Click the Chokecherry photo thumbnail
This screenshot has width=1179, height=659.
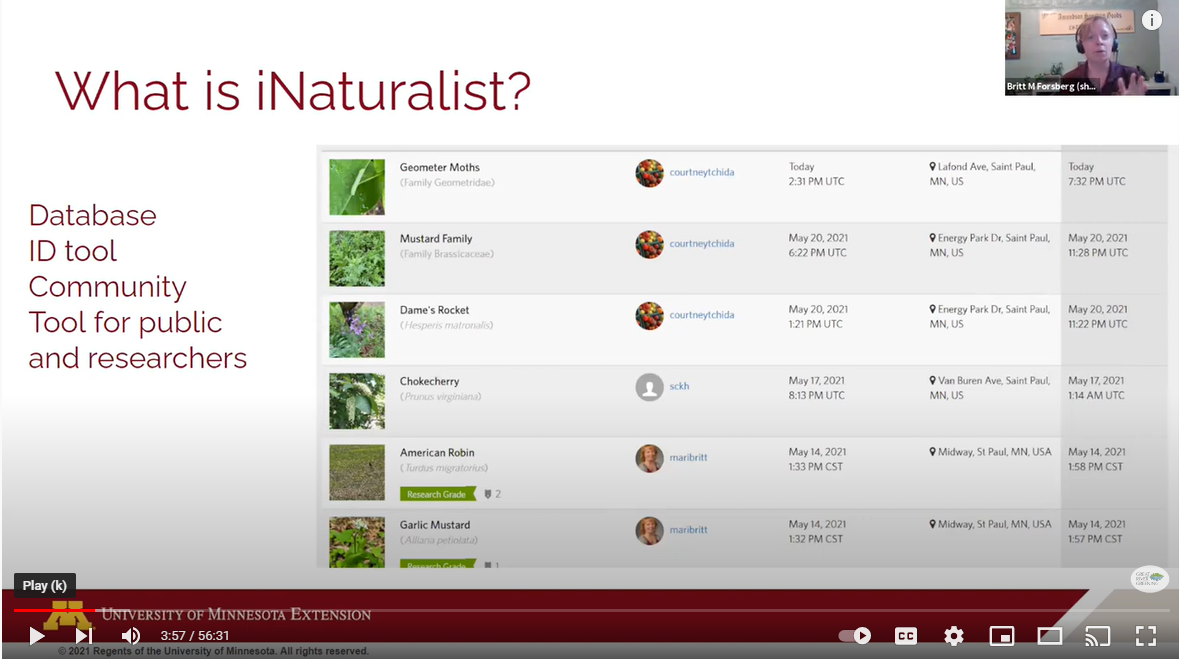pyautogui.click(x=357, y=401)
